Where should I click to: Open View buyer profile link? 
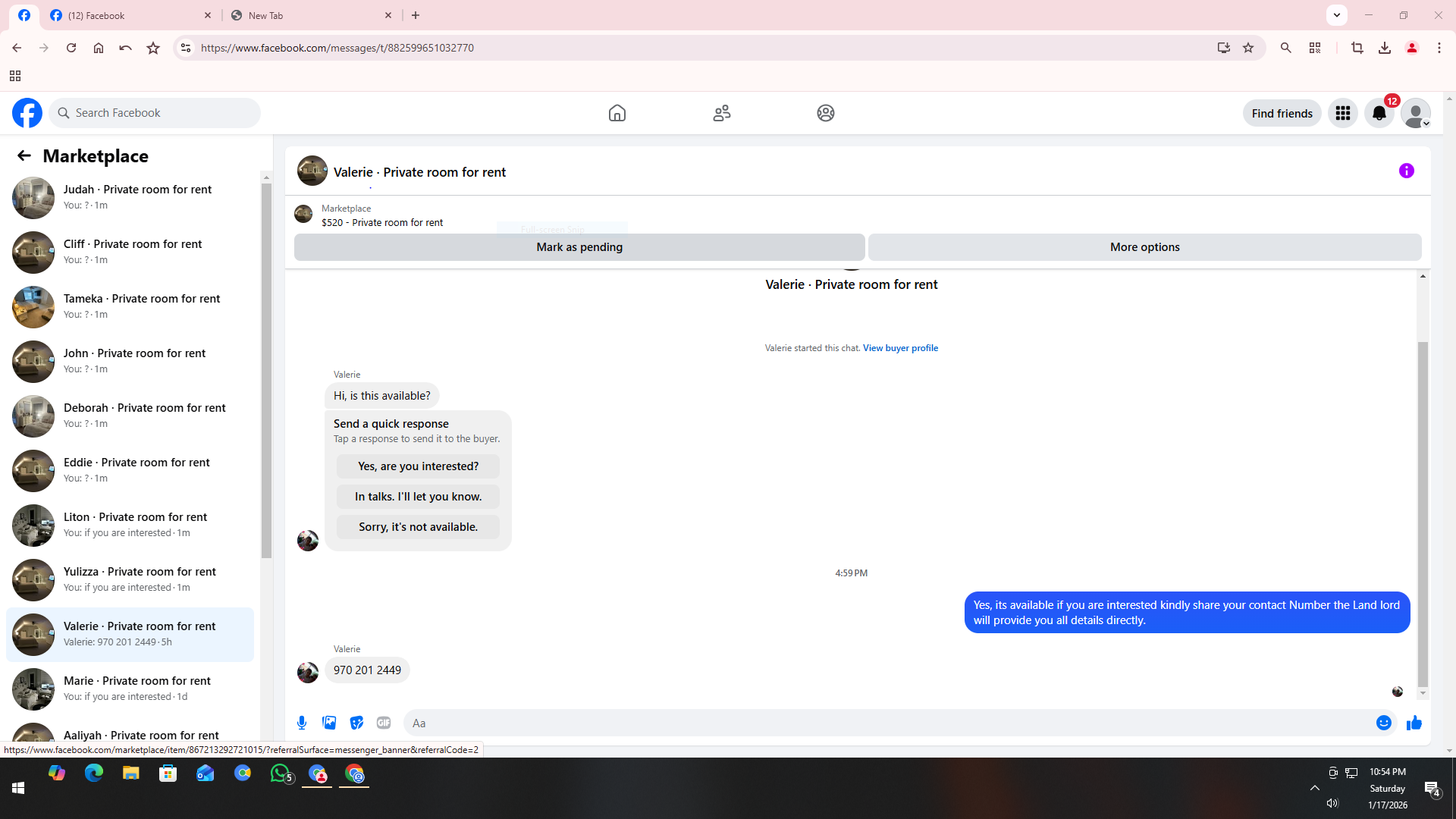[x=900, y=348]
